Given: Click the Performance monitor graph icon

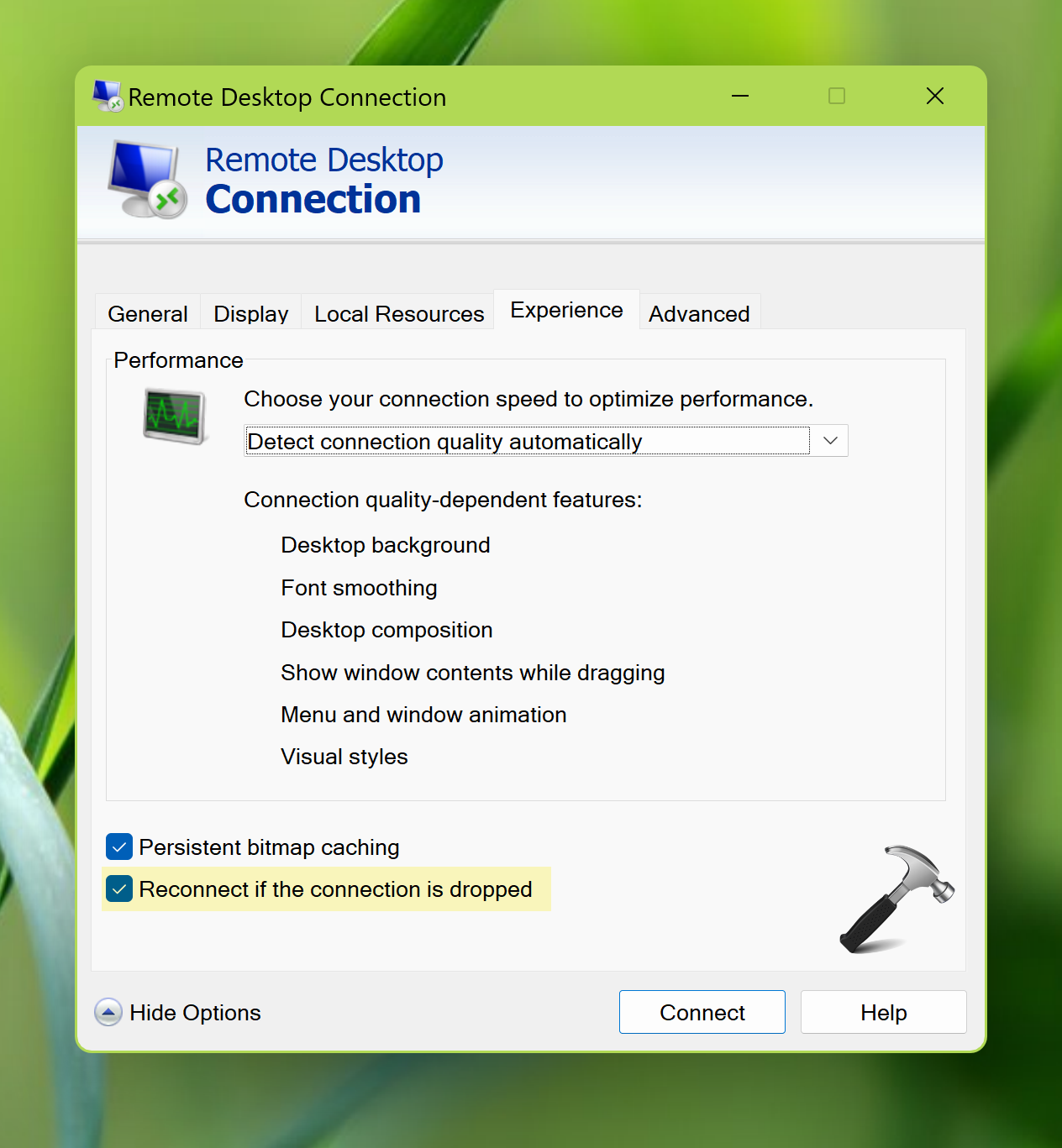Looking at the screenshot, I should point(175,416).
